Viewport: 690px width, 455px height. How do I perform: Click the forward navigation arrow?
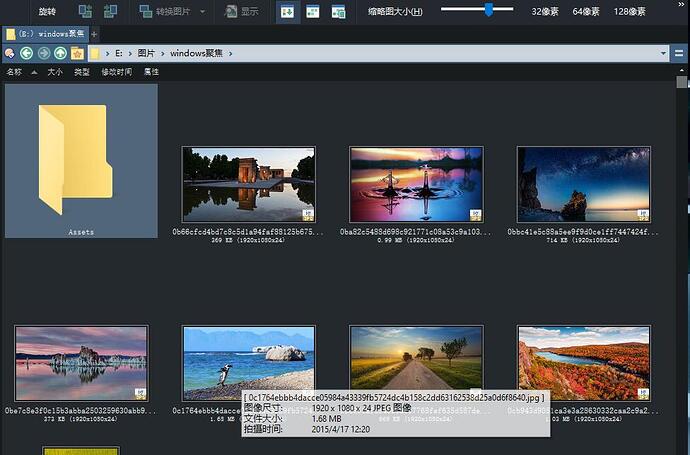[x=43, y=53]
